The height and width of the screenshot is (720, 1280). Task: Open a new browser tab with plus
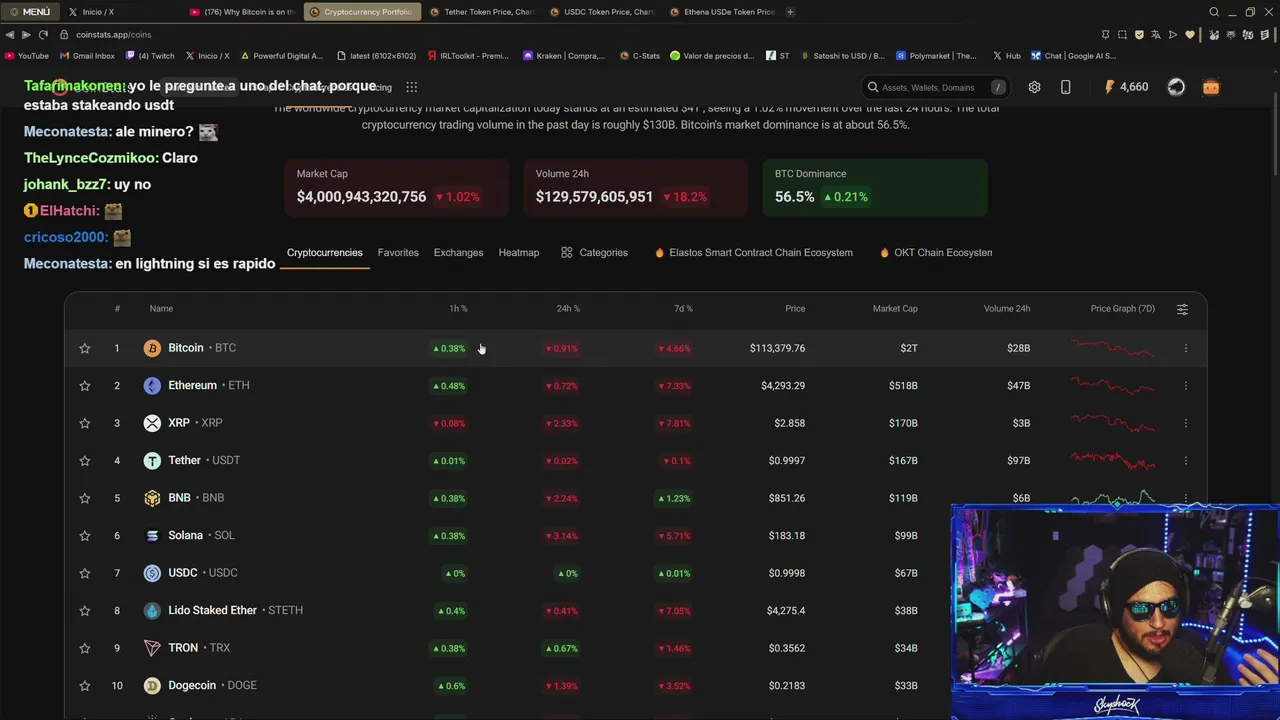click(x=790, y=12)
